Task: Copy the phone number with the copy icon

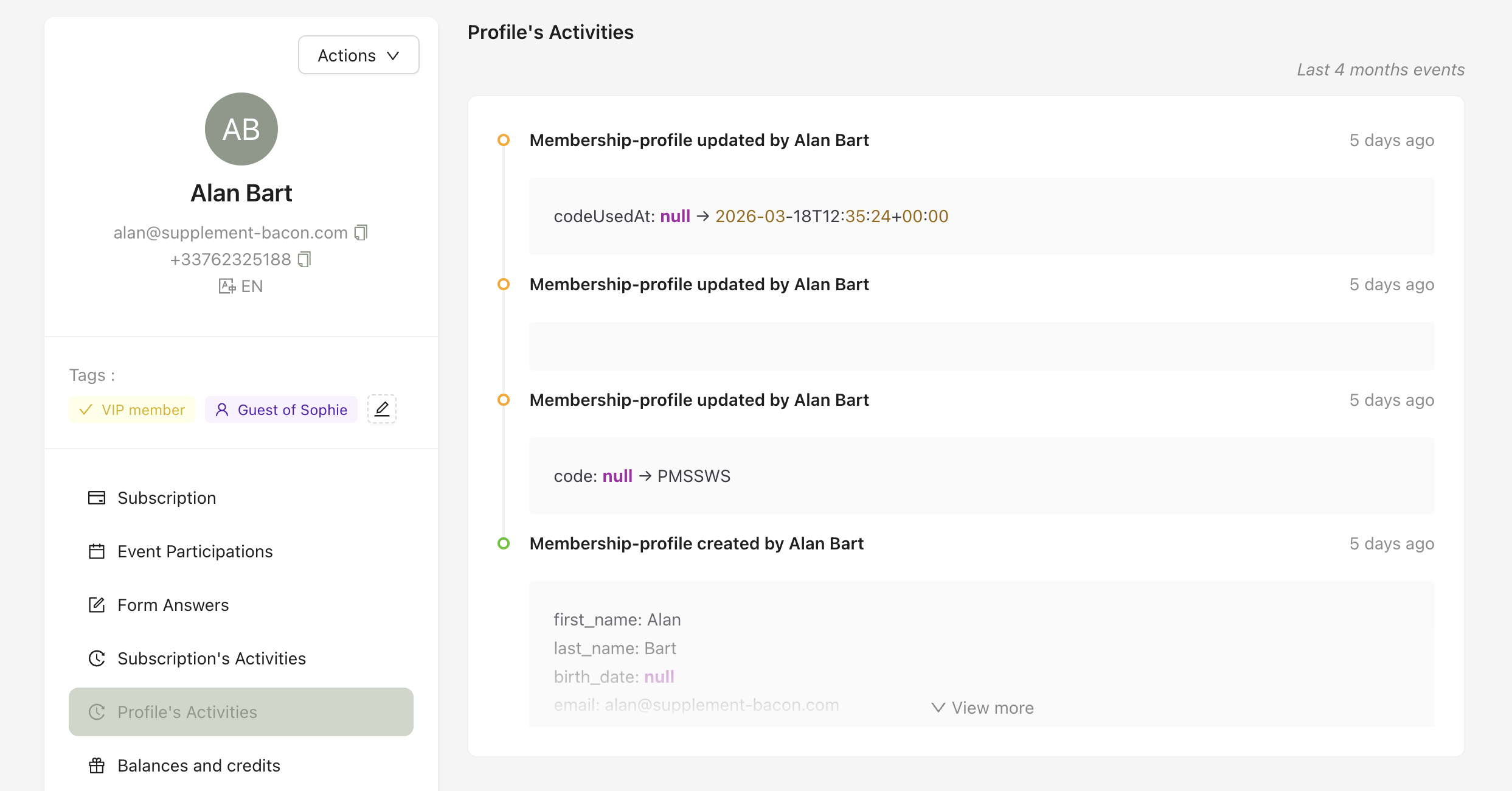Action: 304,259
